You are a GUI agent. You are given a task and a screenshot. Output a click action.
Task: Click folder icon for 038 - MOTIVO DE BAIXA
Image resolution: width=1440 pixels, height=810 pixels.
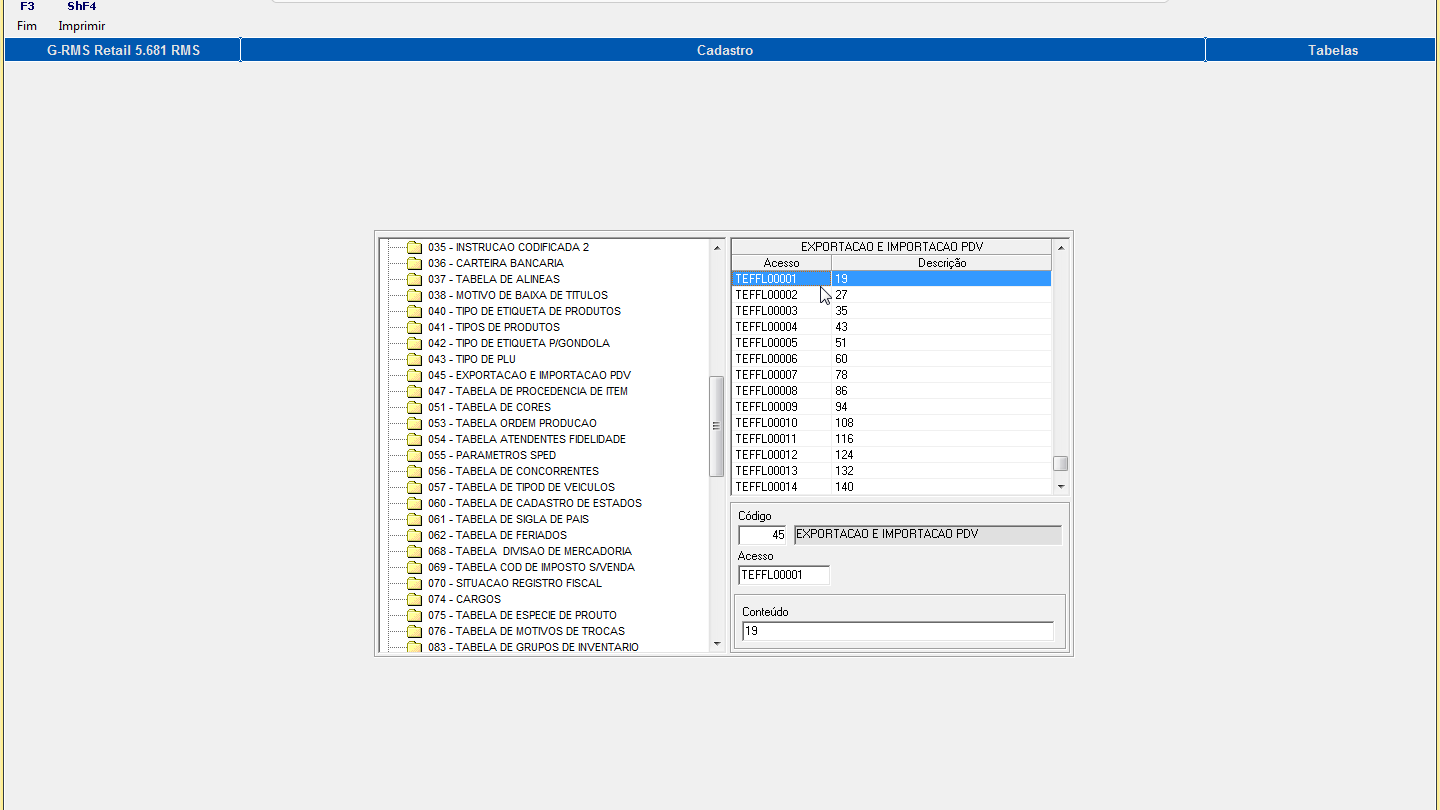(414, 296)
